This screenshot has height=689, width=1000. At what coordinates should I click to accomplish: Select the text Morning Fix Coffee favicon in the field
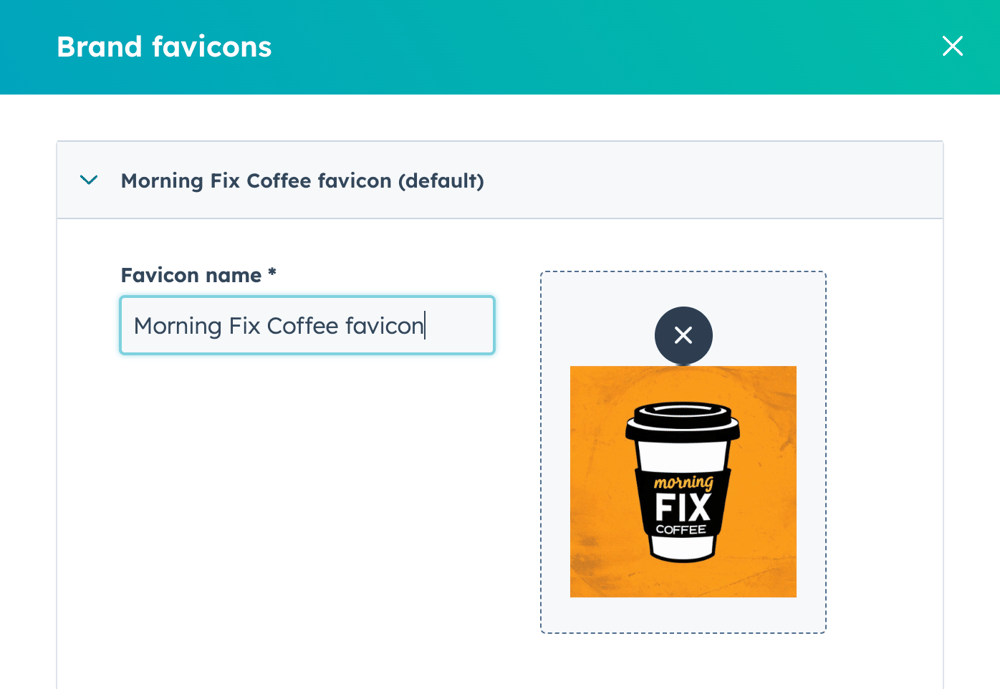[280, 325]
